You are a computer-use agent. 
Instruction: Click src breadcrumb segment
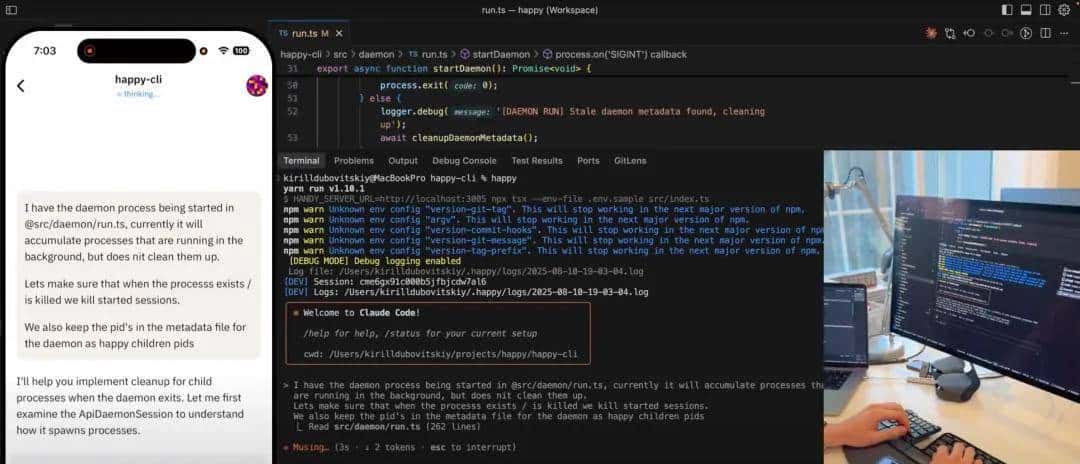pyautogui.click(x=338, y=54)
